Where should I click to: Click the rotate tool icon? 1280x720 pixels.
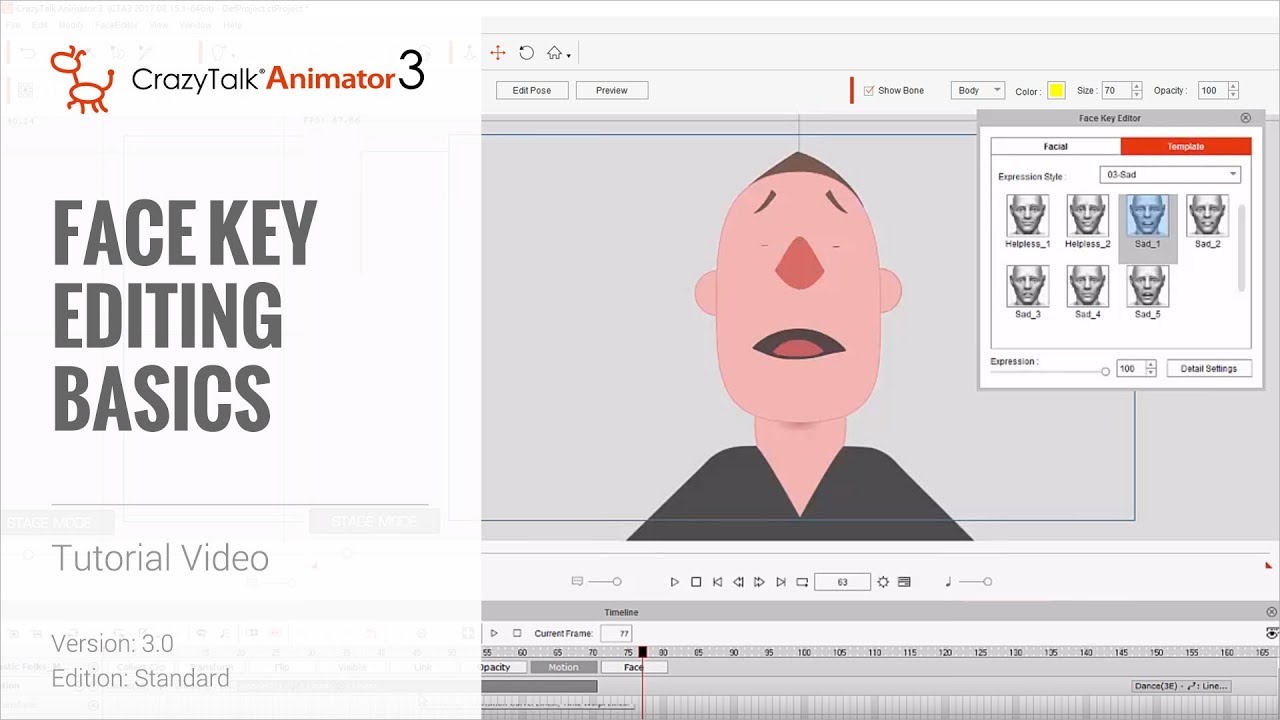[x=526, y=53]
